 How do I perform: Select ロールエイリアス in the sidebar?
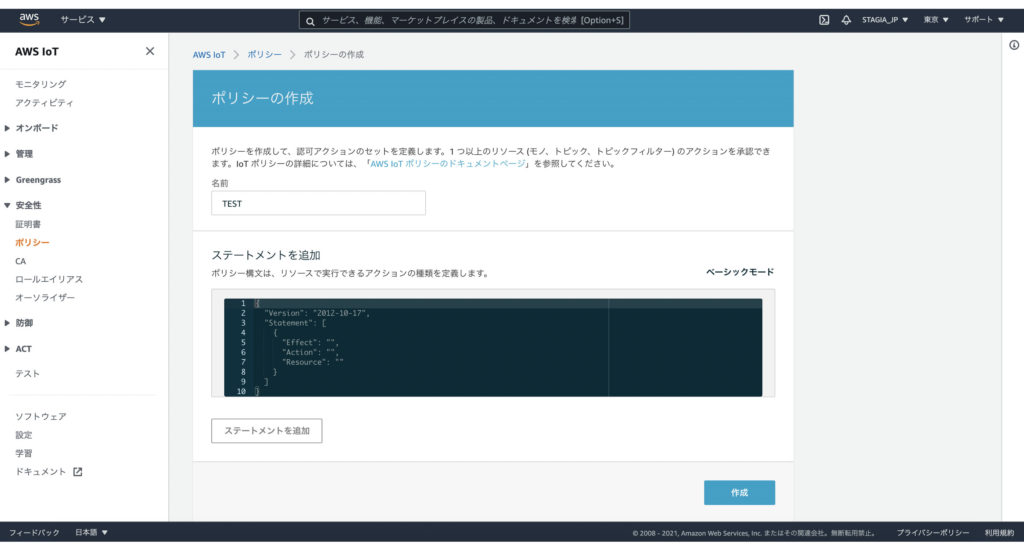pyautogui.click(x=49, y=280)
